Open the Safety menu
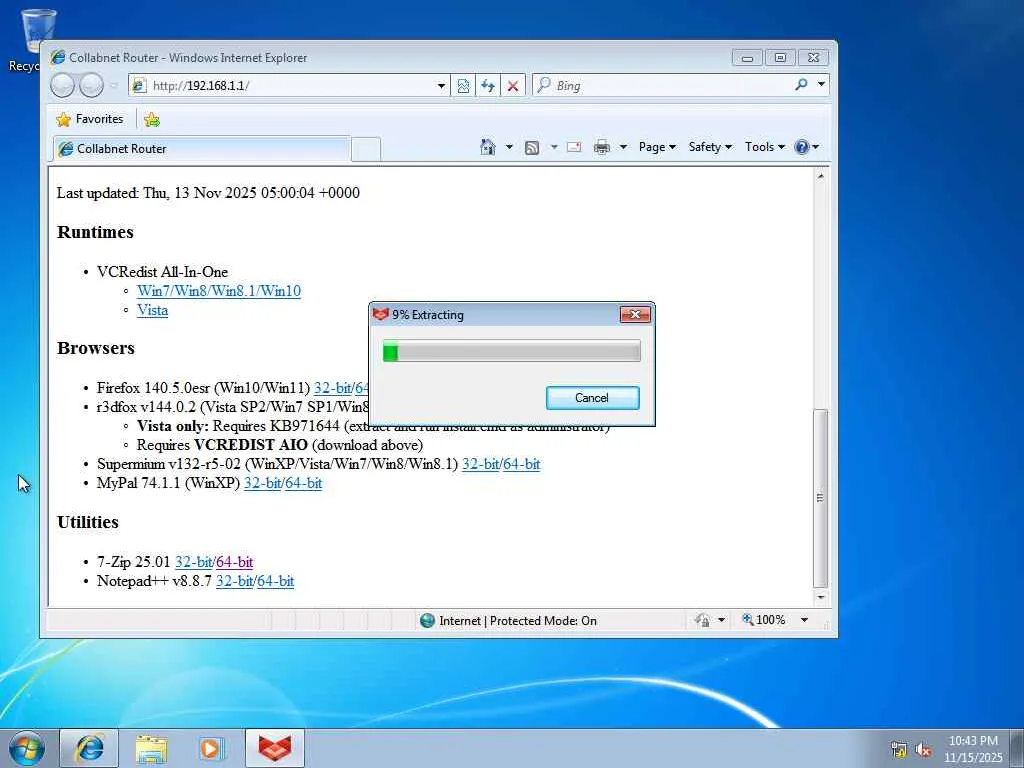1024x768 pixels. click(x=710, y=147)
